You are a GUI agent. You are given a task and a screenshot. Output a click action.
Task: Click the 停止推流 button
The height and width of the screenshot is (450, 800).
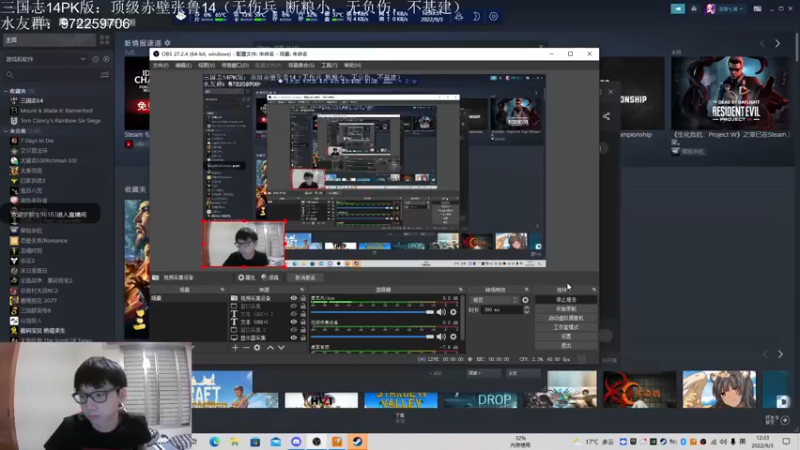click(x=566, y=300)
